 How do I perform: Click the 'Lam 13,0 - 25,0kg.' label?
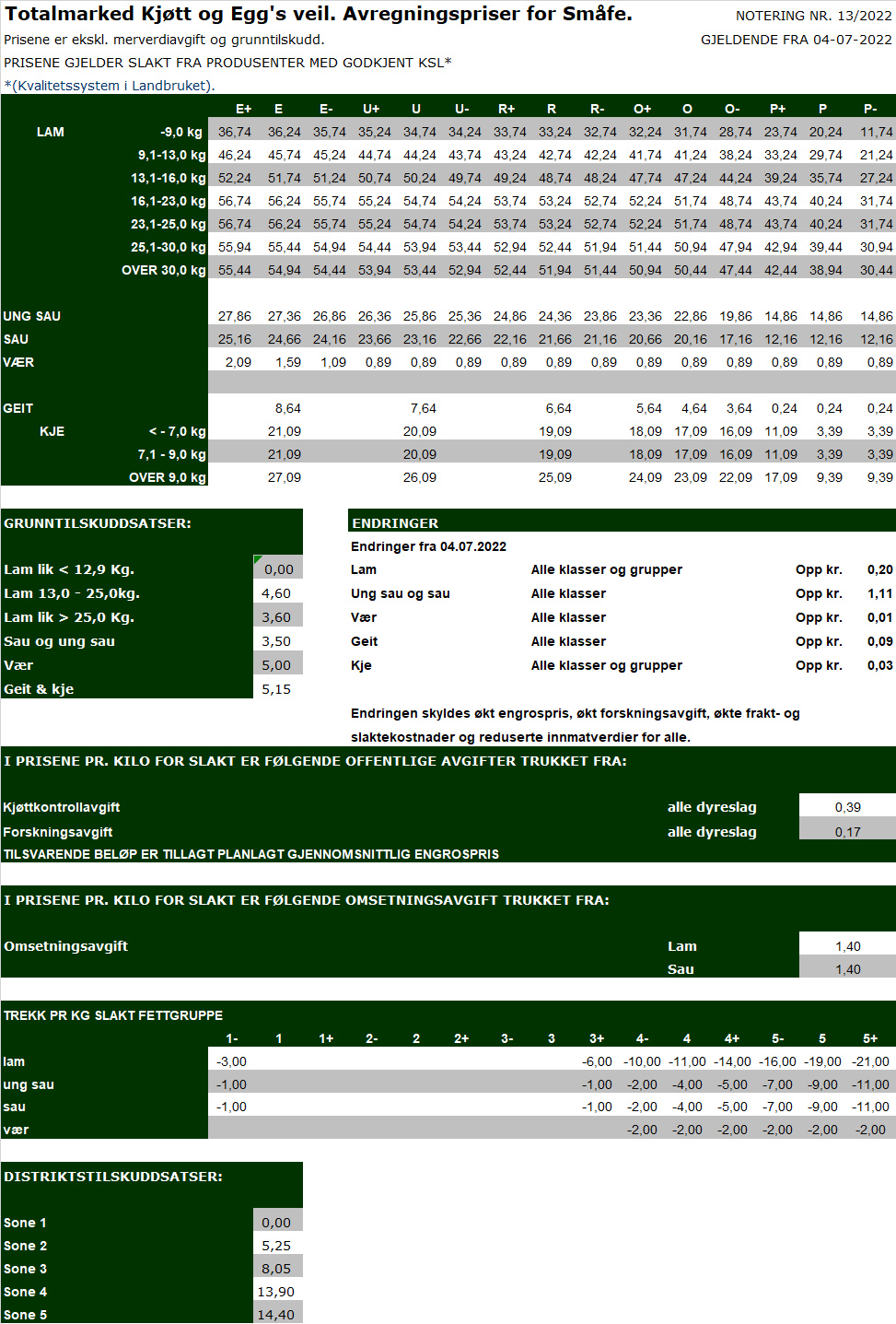click(72, 593)
